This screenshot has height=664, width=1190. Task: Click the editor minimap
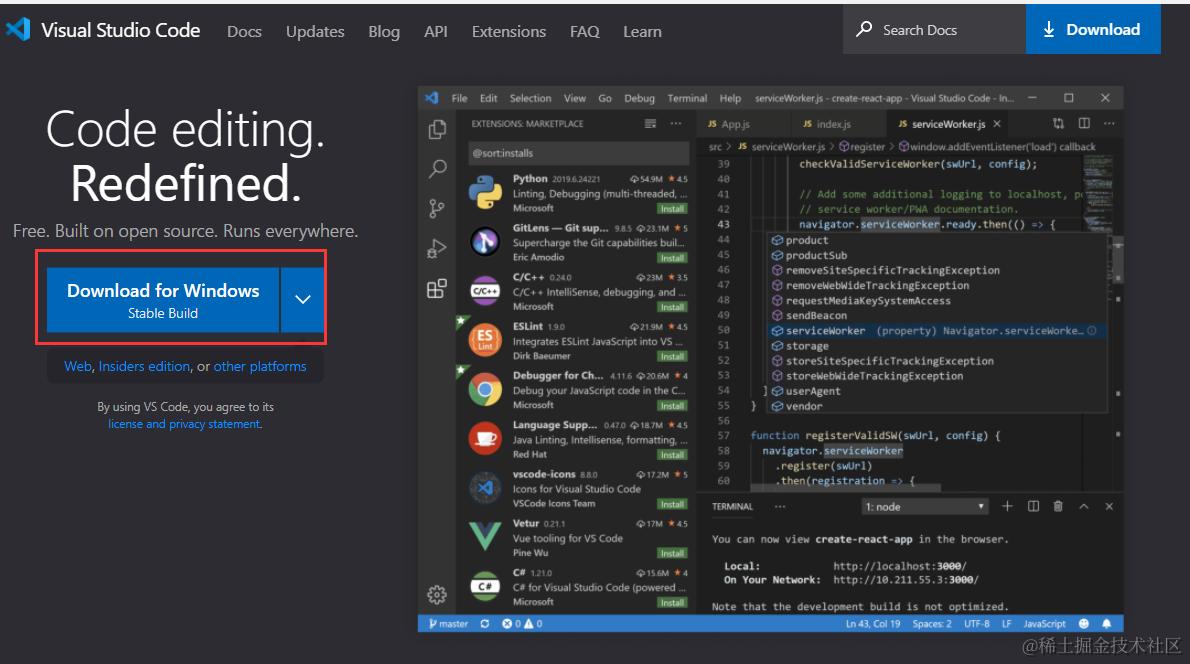[1097, 194]
